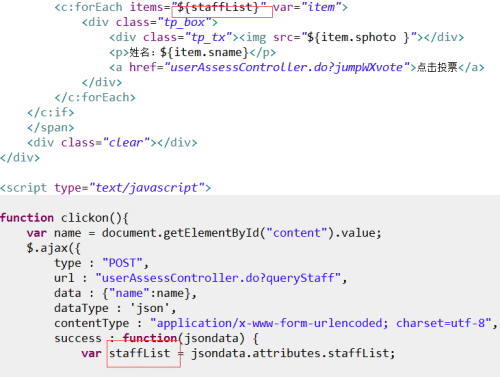
Task: Click the userAssessController.do?jumpWXvote href
Action: tap(286, 67)
